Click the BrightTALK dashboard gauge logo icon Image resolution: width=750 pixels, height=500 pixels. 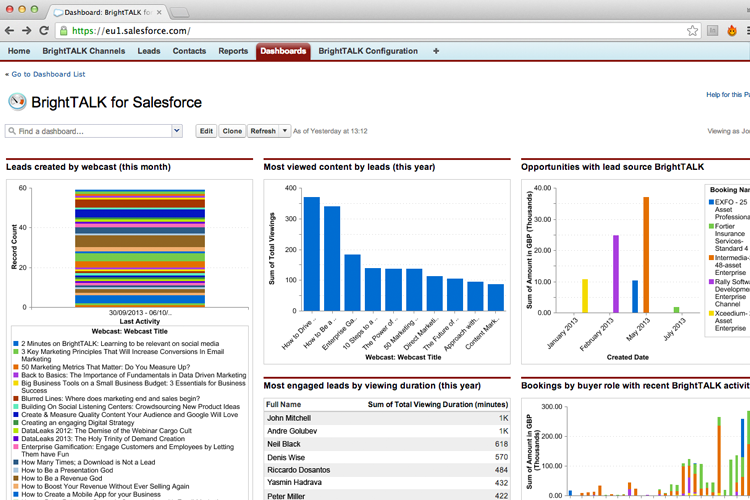(x=17, y=102)
